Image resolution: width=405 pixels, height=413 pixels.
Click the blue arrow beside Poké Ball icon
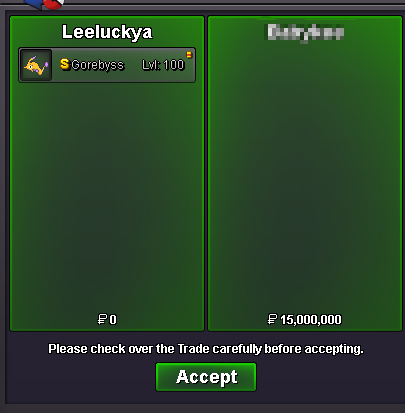(35, 4)
